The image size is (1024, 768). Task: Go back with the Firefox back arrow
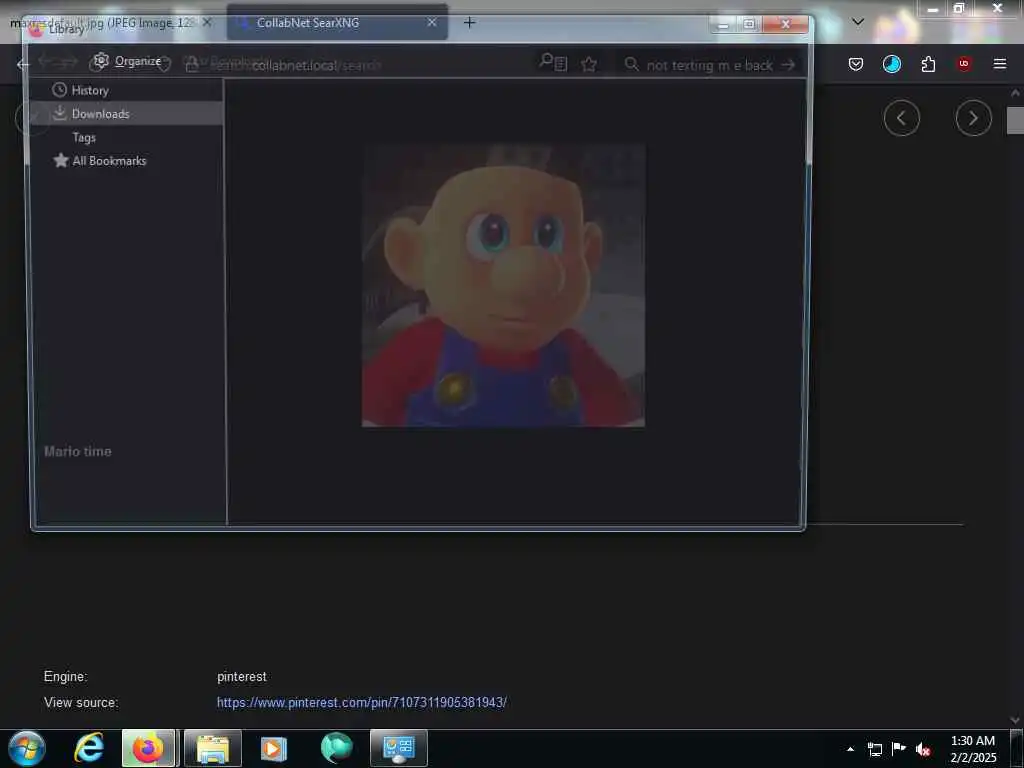(22, 64)
